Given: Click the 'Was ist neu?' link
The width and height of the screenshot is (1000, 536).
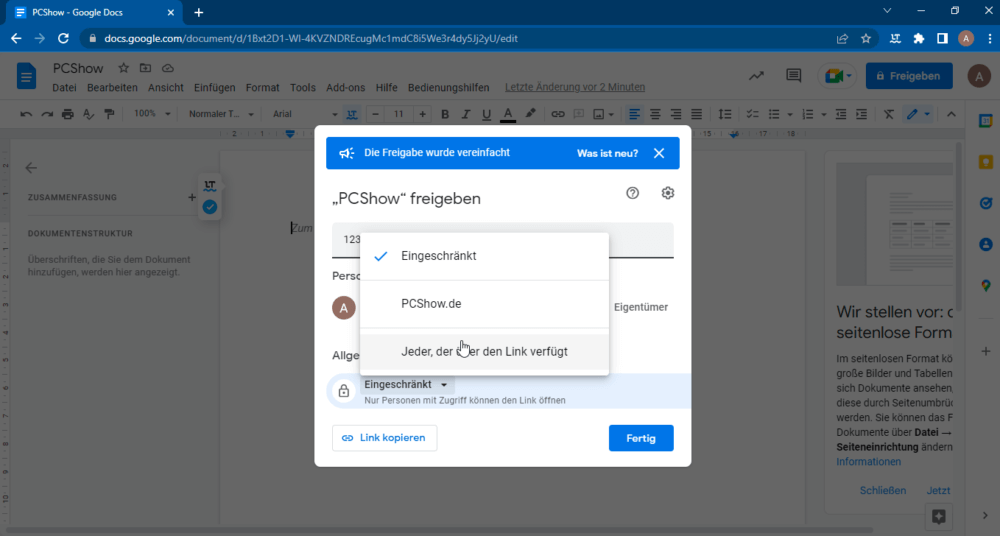Looking at the screenshot, I should pyautogui.click(x=607, y=153).
